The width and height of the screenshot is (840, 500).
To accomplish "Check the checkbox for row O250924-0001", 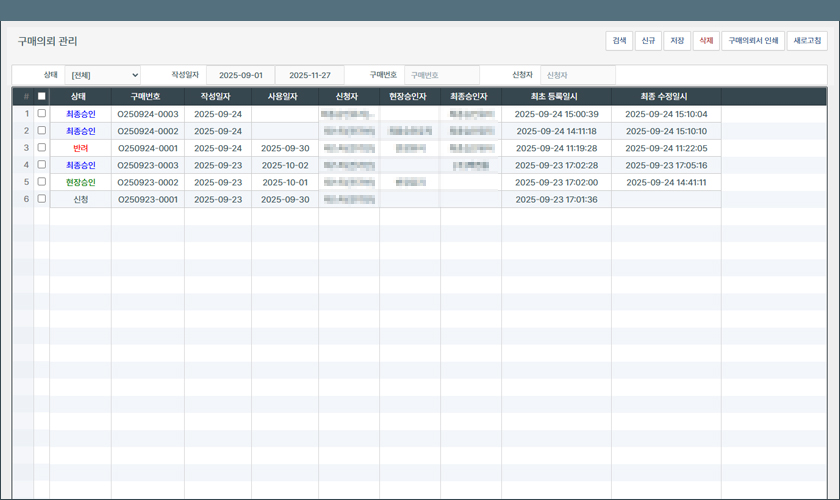I will [x=42, y=148].
